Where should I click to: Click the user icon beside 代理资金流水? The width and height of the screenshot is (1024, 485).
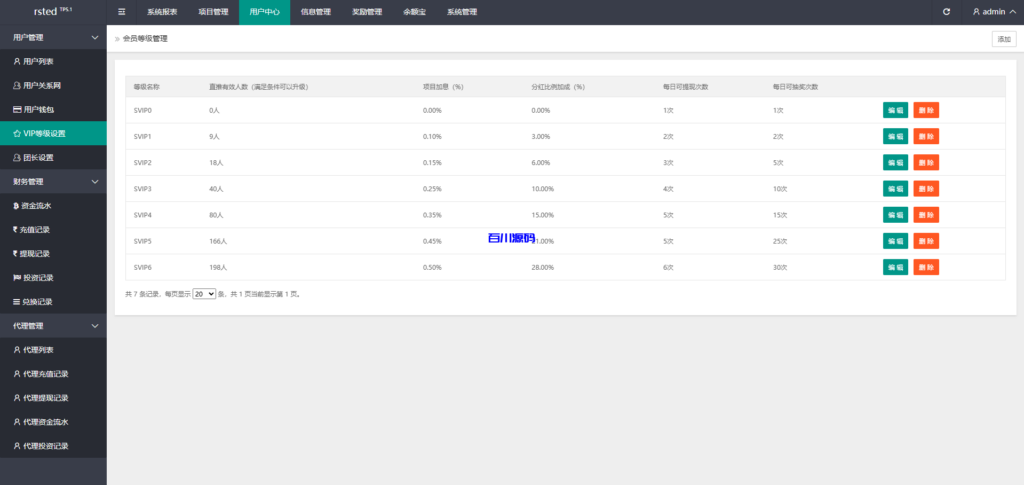[17, 422]
